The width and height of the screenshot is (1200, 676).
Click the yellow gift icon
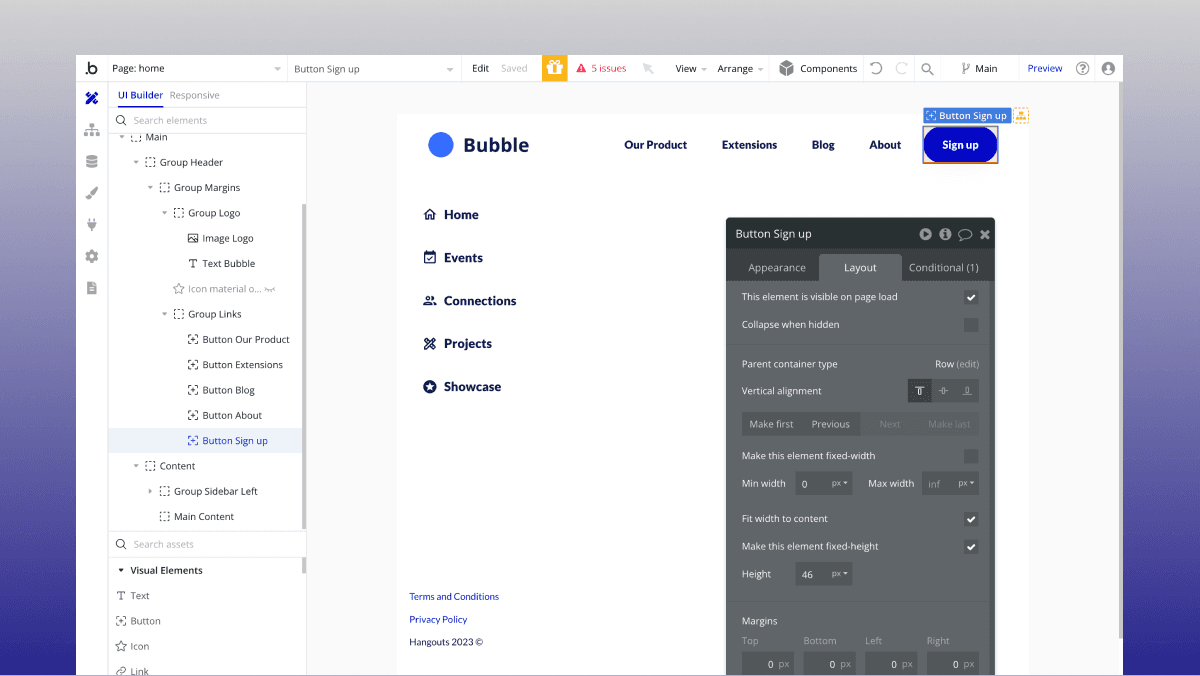click(555, 68)
